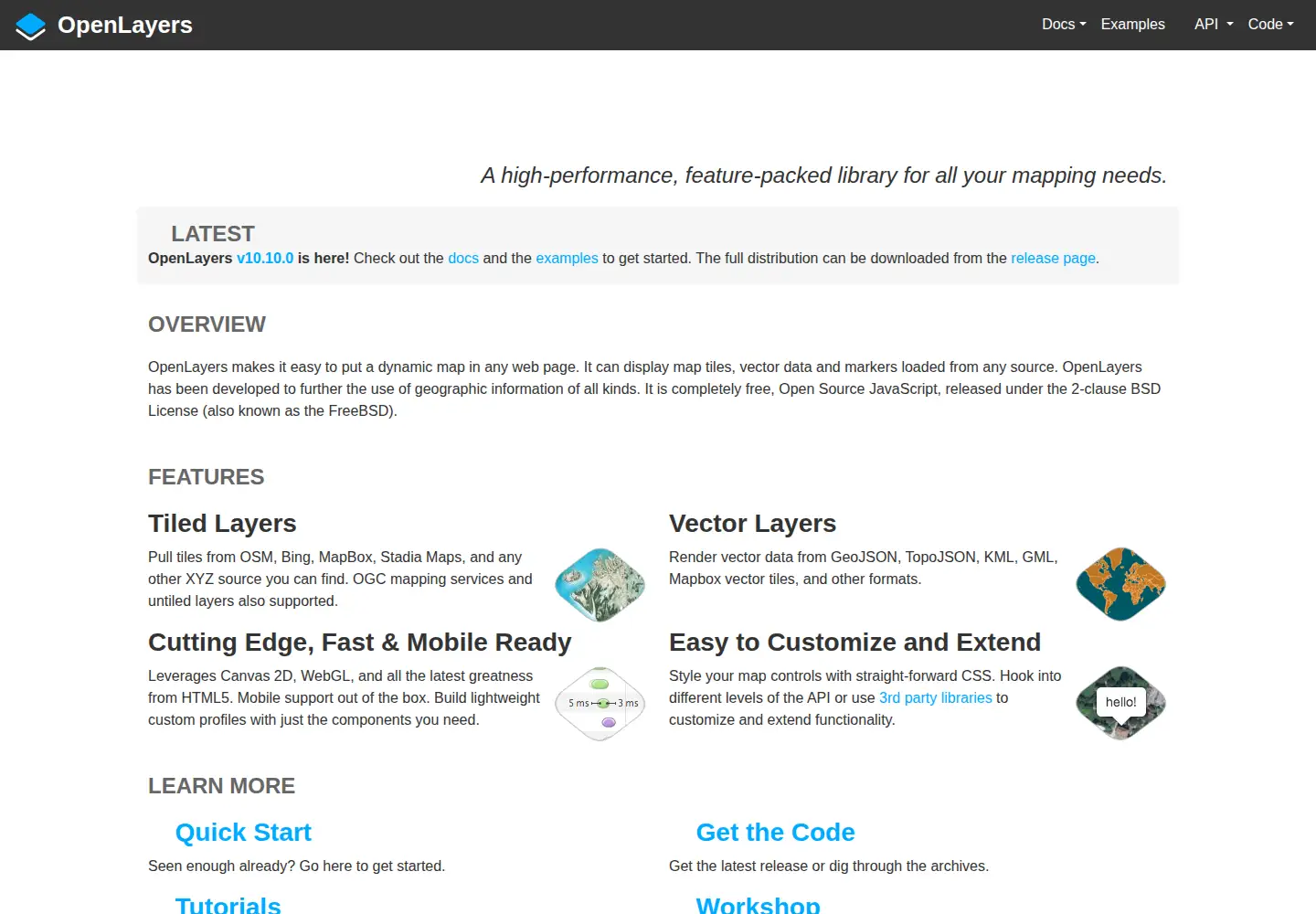This screenshot has height=914, width=1316.
Task: Open the Quick Start link
Action: 243,833
